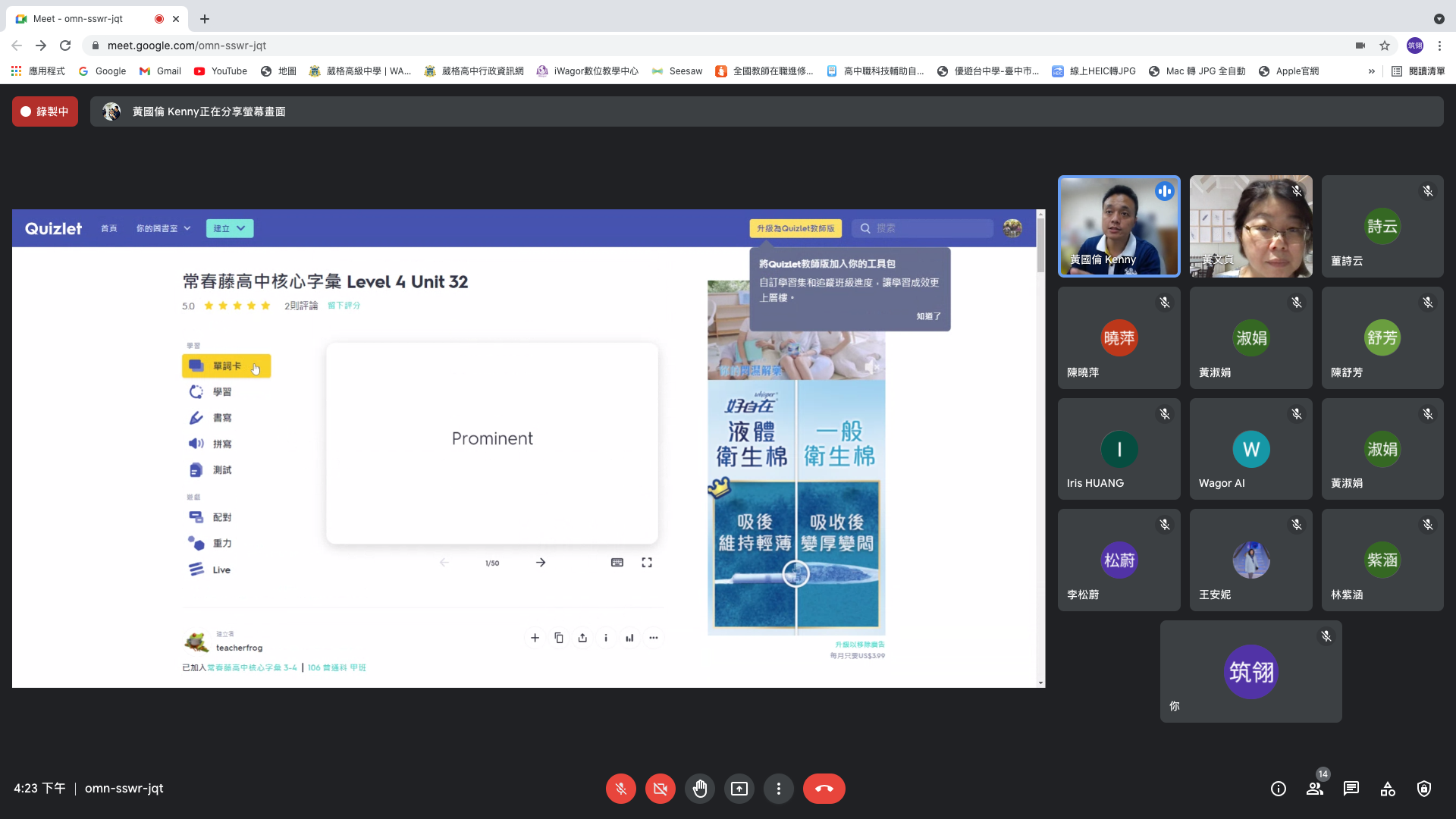1456x819 pixels.
Task: Select 黃國倫 Kenny video tile
Action: (1119, 226)
